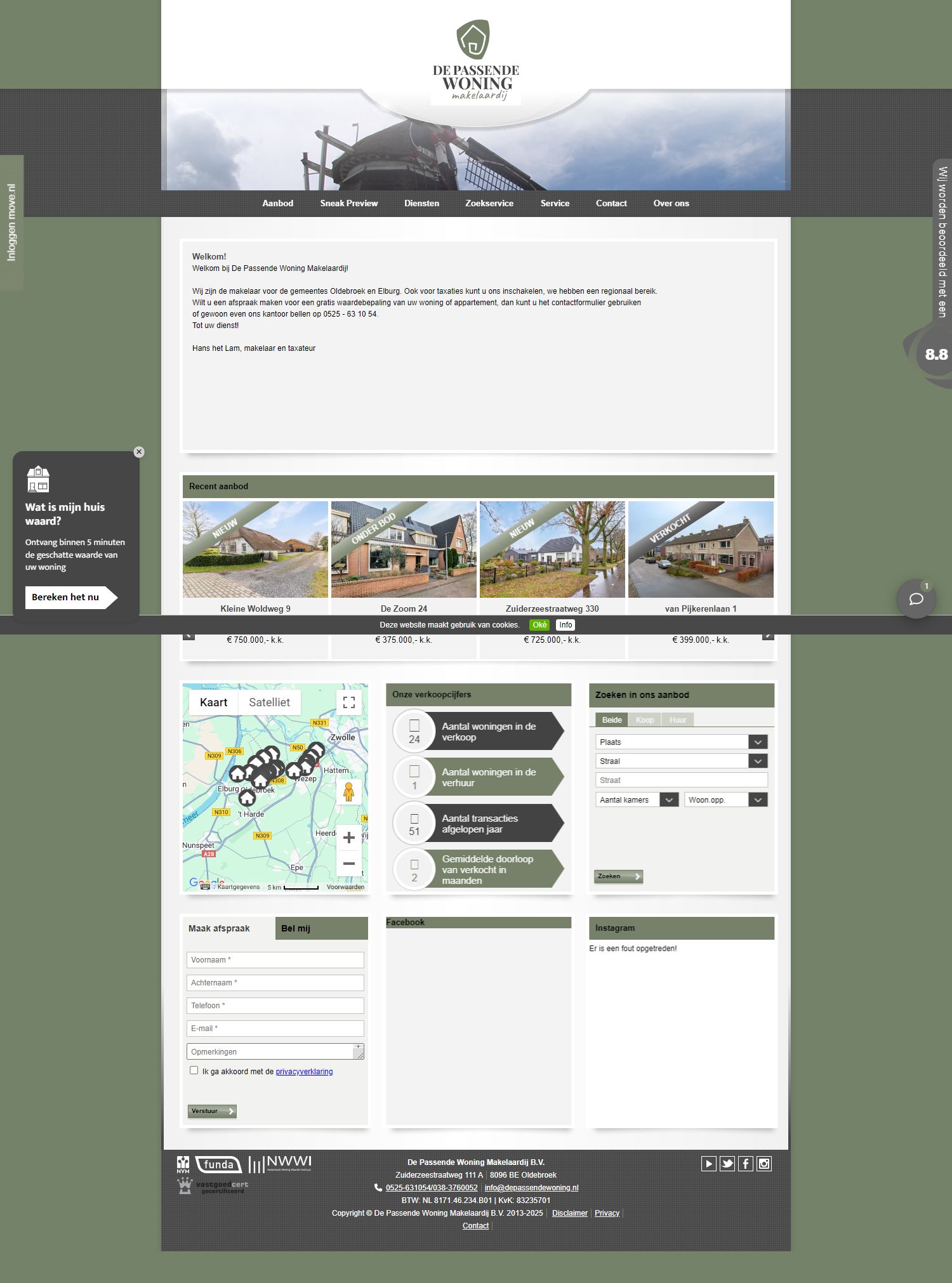Focus the Straat search input field

[682, 780]
